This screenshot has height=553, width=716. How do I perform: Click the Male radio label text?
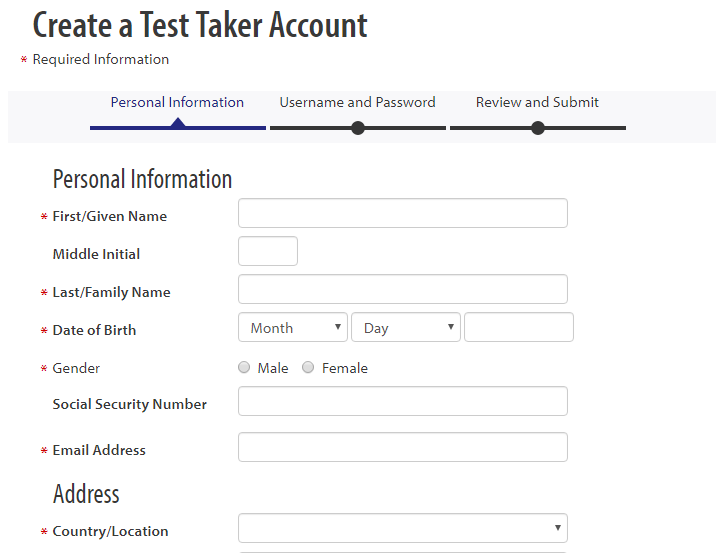tap(273, 368)
